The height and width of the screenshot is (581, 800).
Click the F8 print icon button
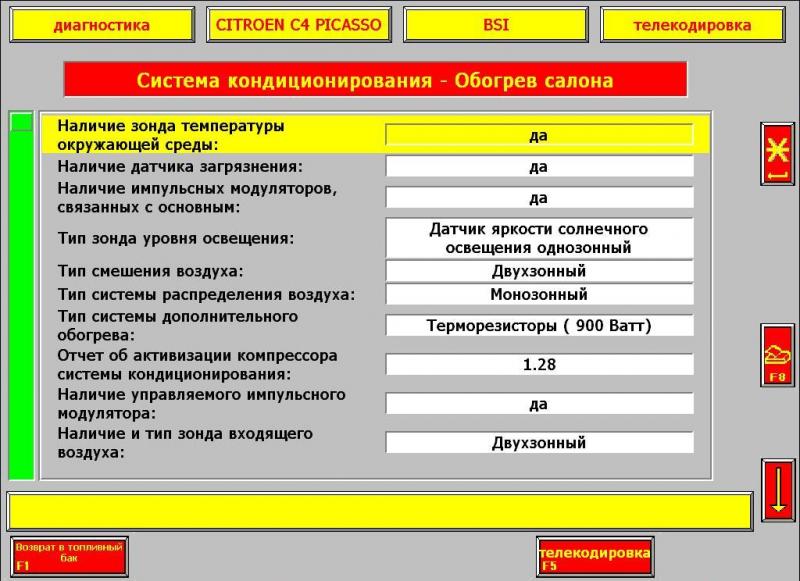[777, 355]
